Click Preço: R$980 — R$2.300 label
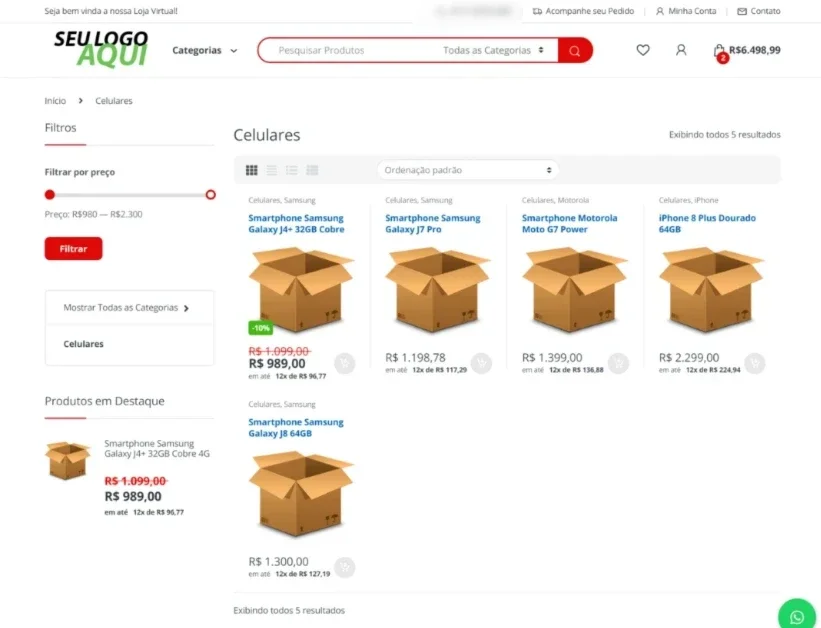The height and width of the screenshot is (628, 821). (x=93, y=214)
